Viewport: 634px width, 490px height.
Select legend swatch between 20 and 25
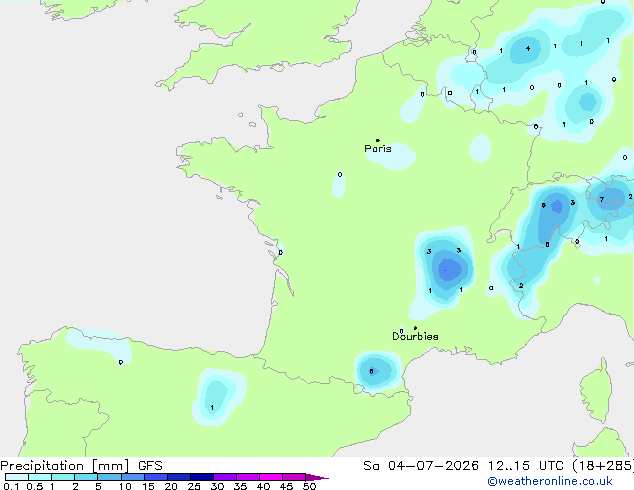pos(179,477)
